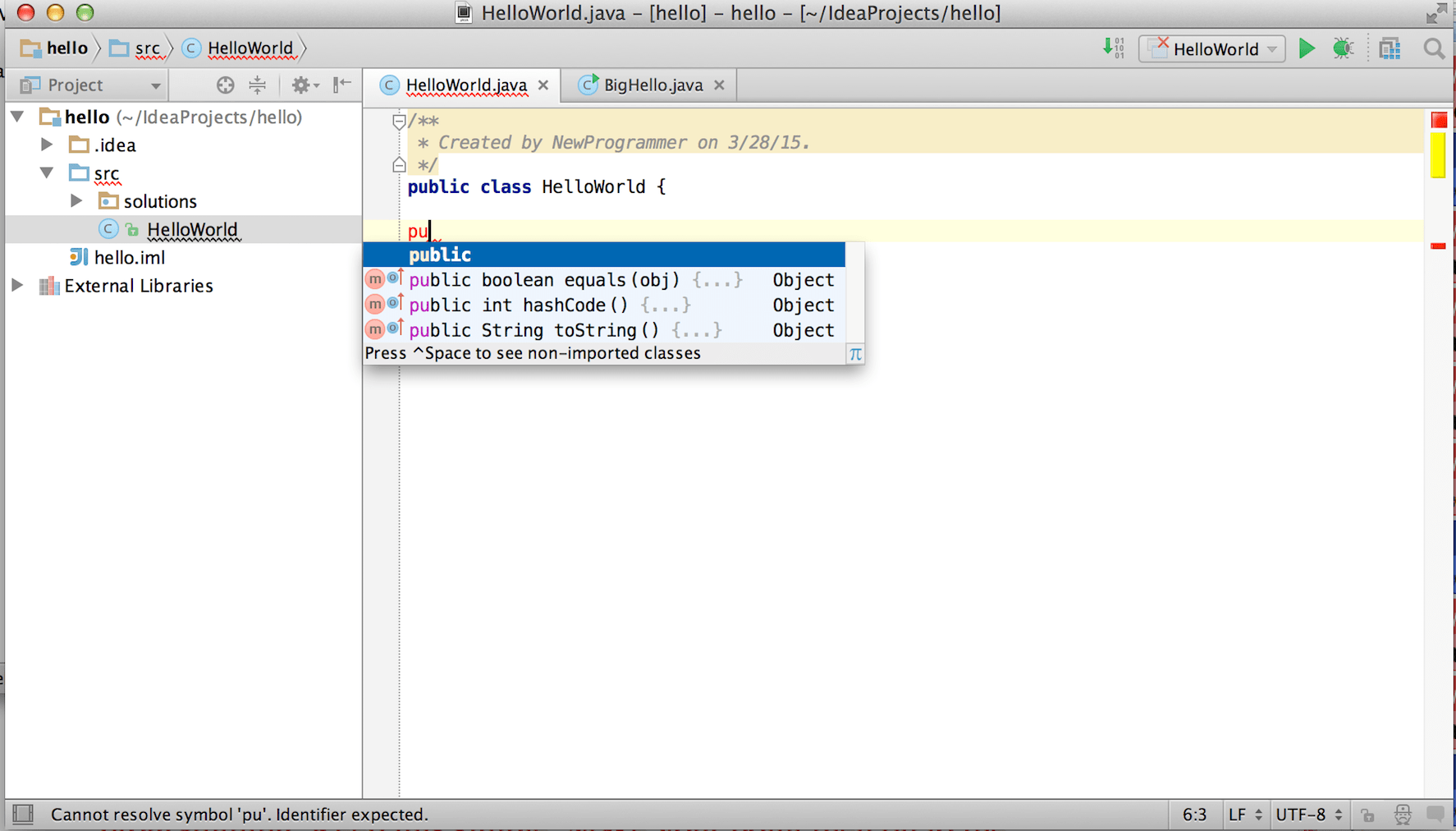Collapse the src folder
The width and height of the screenshot is (1456, 831).
pos(47,172)
